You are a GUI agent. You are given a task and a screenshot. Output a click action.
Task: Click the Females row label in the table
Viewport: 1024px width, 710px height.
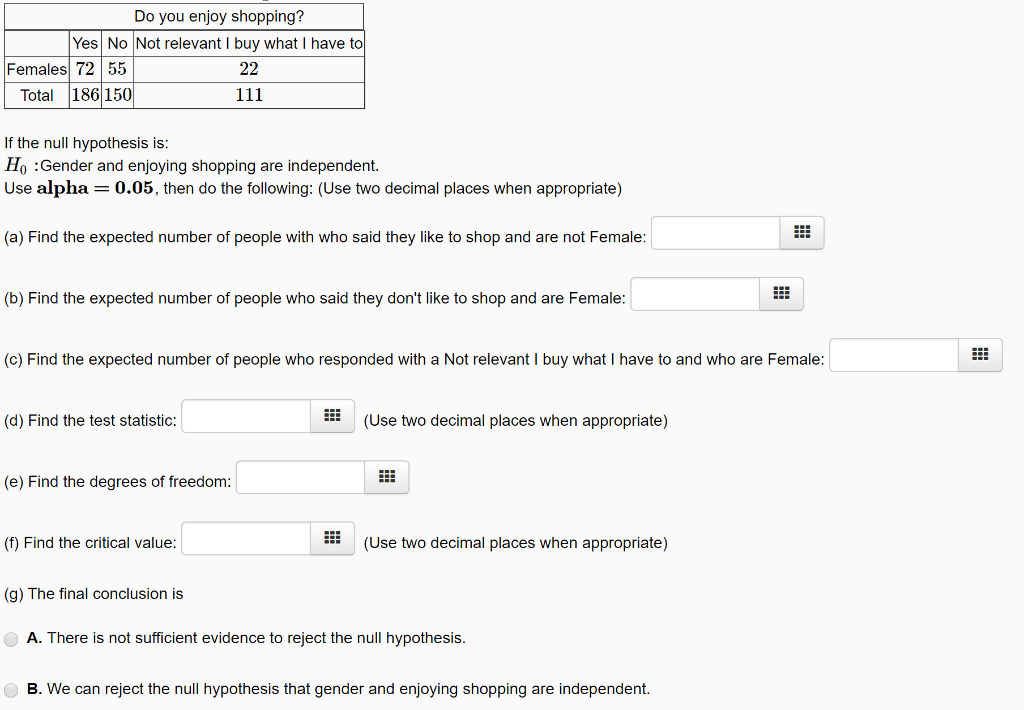(x=36, y=69)
